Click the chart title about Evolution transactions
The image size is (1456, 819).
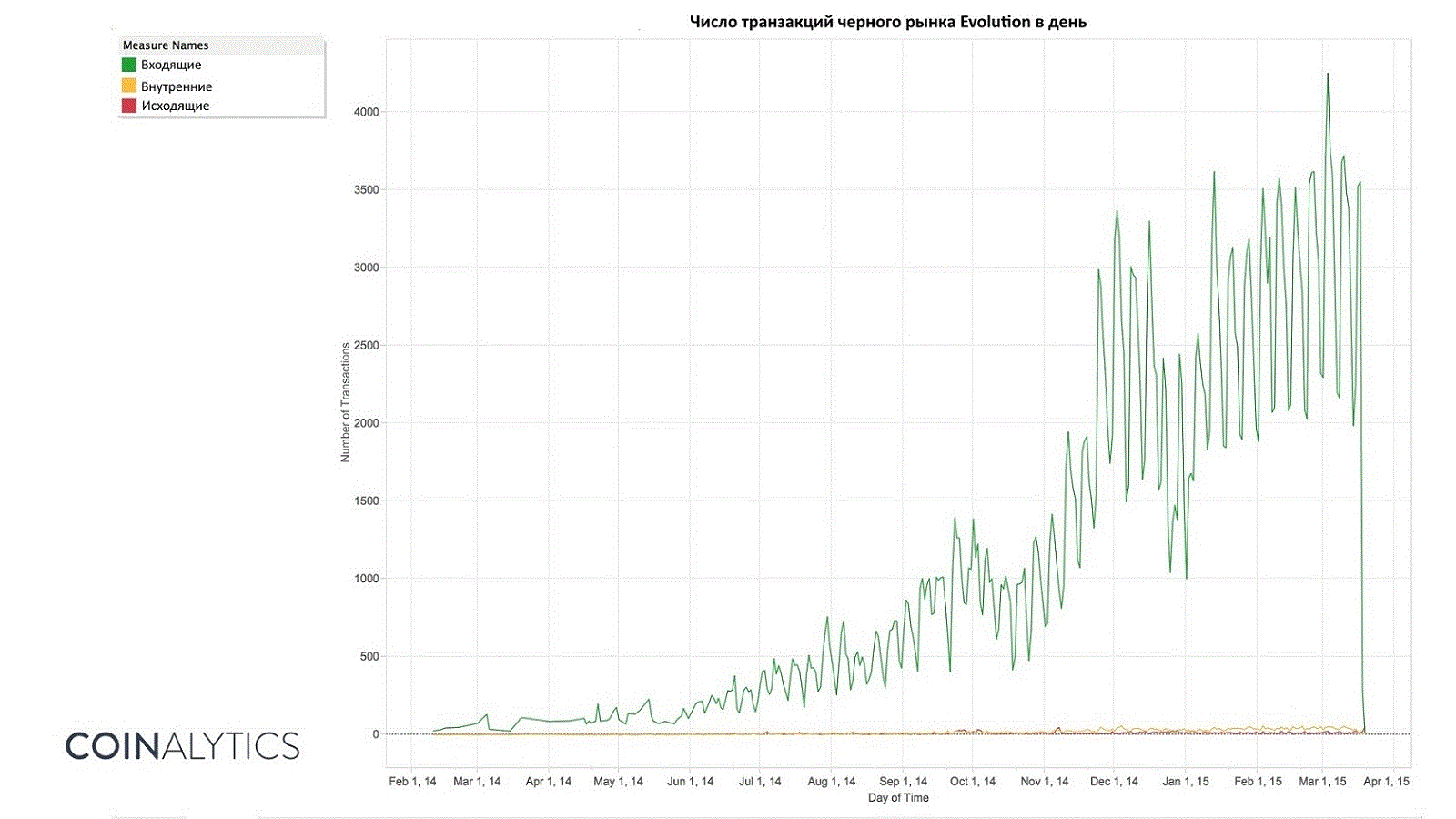887,22
